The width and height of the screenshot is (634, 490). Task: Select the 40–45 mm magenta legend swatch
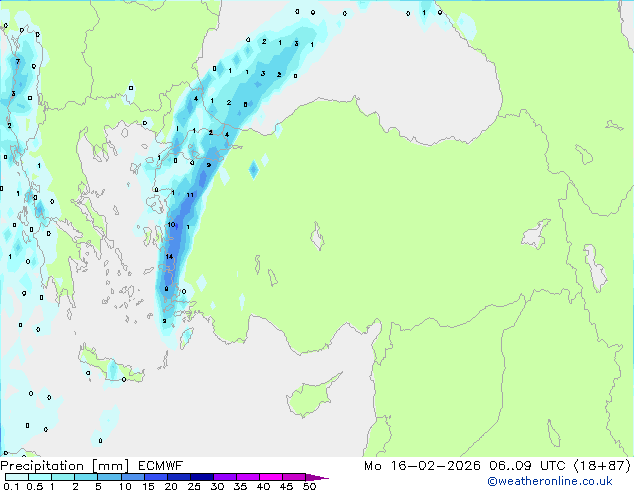[270, 477]
